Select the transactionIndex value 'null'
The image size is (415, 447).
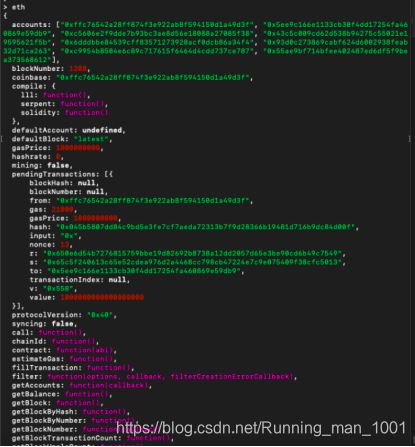[117, 279]
